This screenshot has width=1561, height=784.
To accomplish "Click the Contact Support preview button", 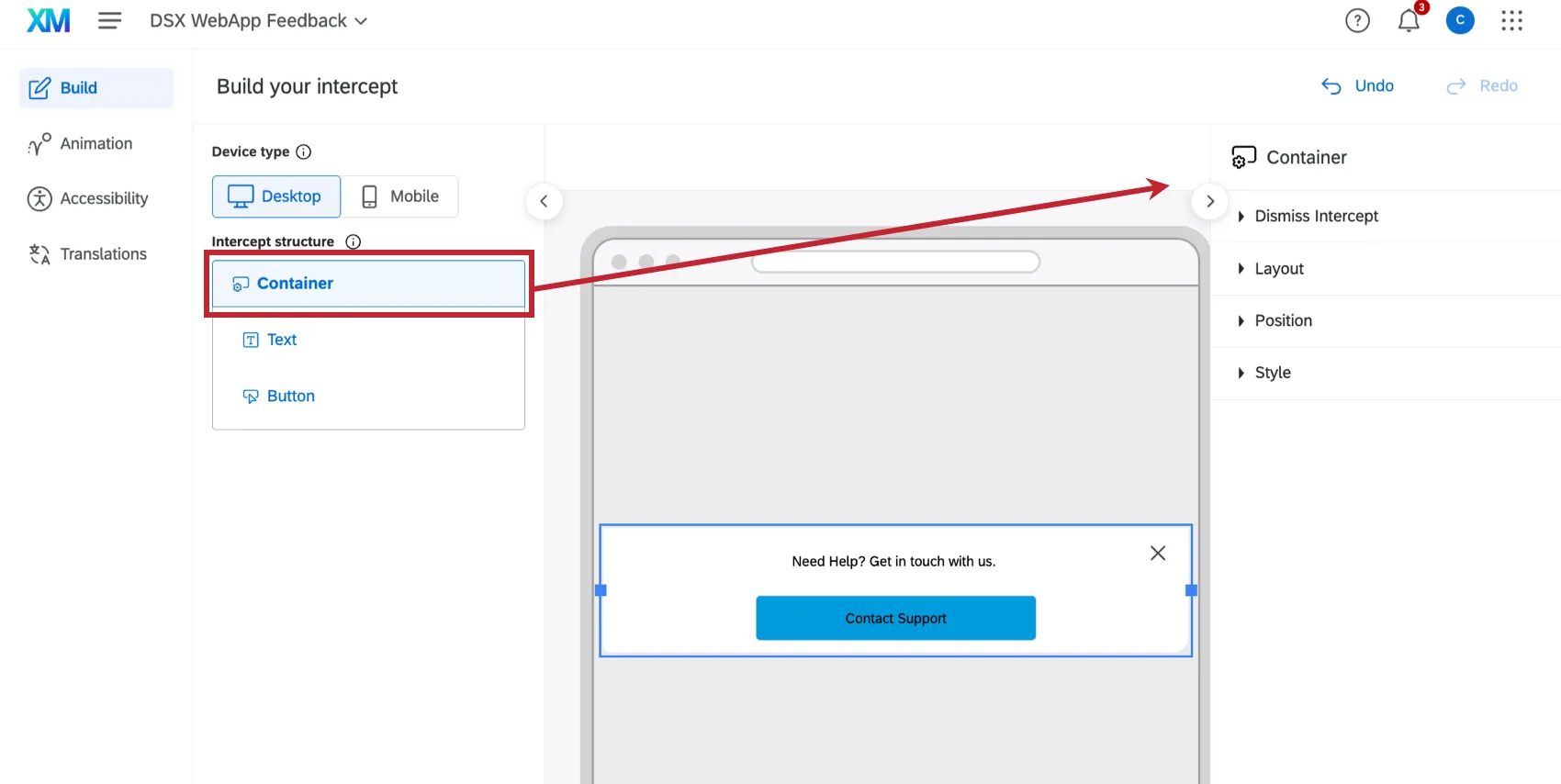I will pyautogui.click(x=895, y=618).
